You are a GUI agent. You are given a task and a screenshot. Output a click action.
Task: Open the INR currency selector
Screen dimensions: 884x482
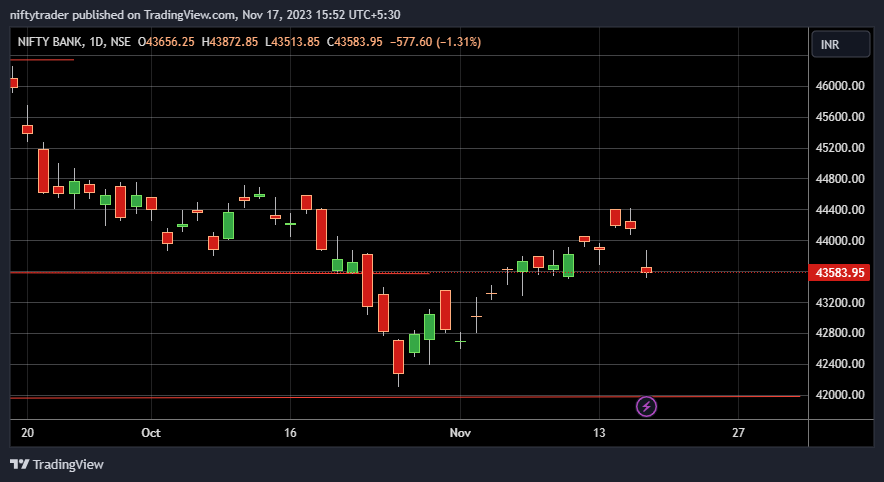(x=840, y=45)
